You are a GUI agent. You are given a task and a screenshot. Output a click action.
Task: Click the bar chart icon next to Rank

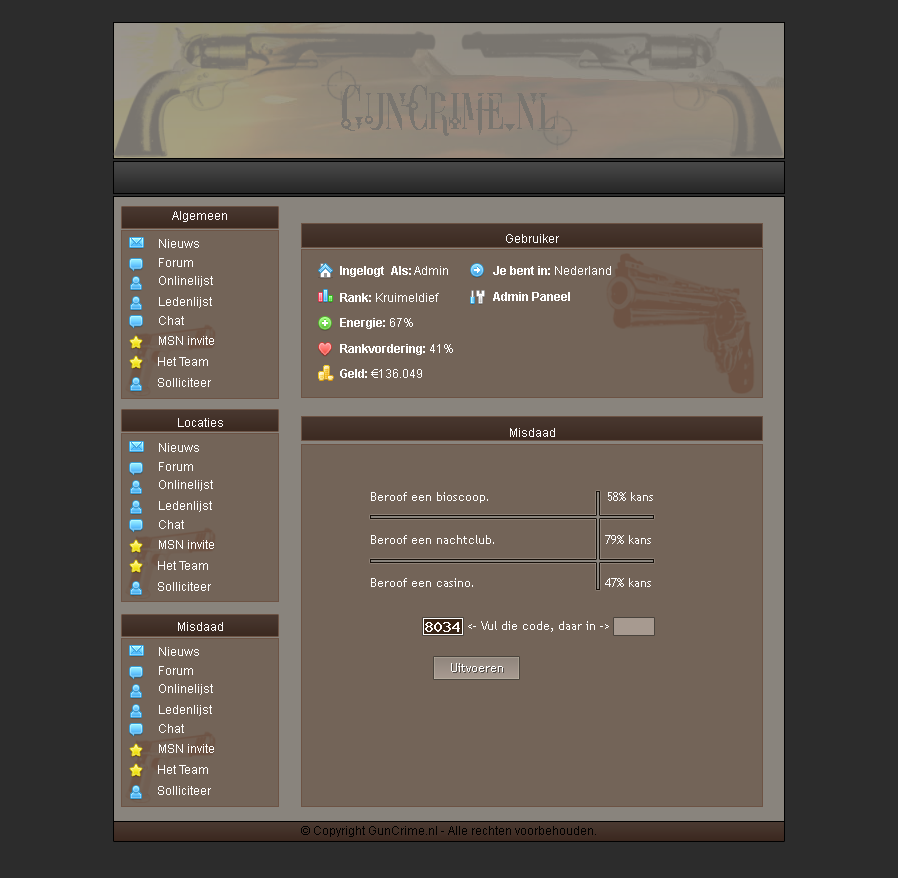(x=325, y=296)
